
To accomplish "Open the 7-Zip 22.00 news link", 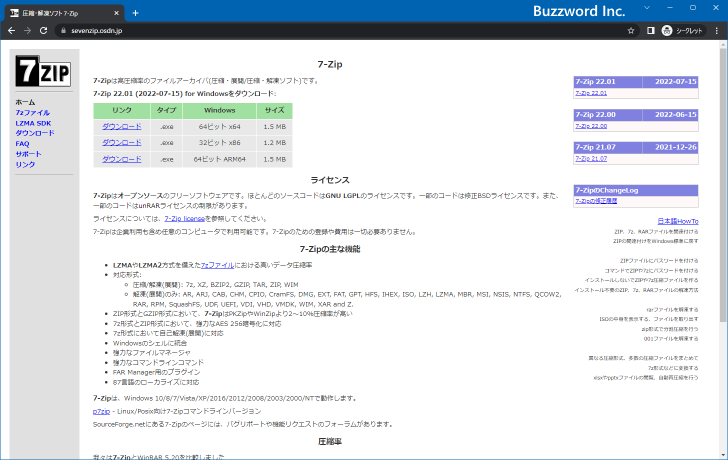I will pyautogui.click(x=591, y=126).
